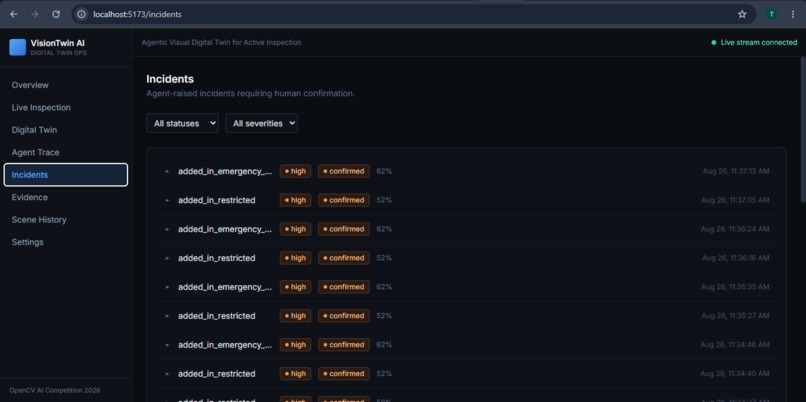Go to Live Inspection
Viewport: 806px width, 402px height.
66,107
